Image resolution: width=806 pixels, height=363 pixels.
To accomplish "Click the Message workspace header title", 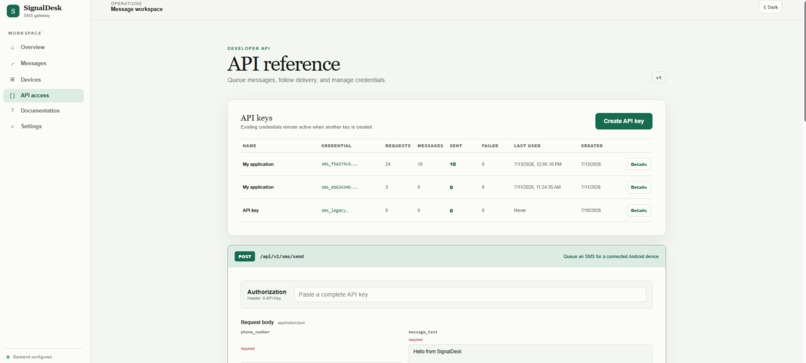I will click(137, 9).
